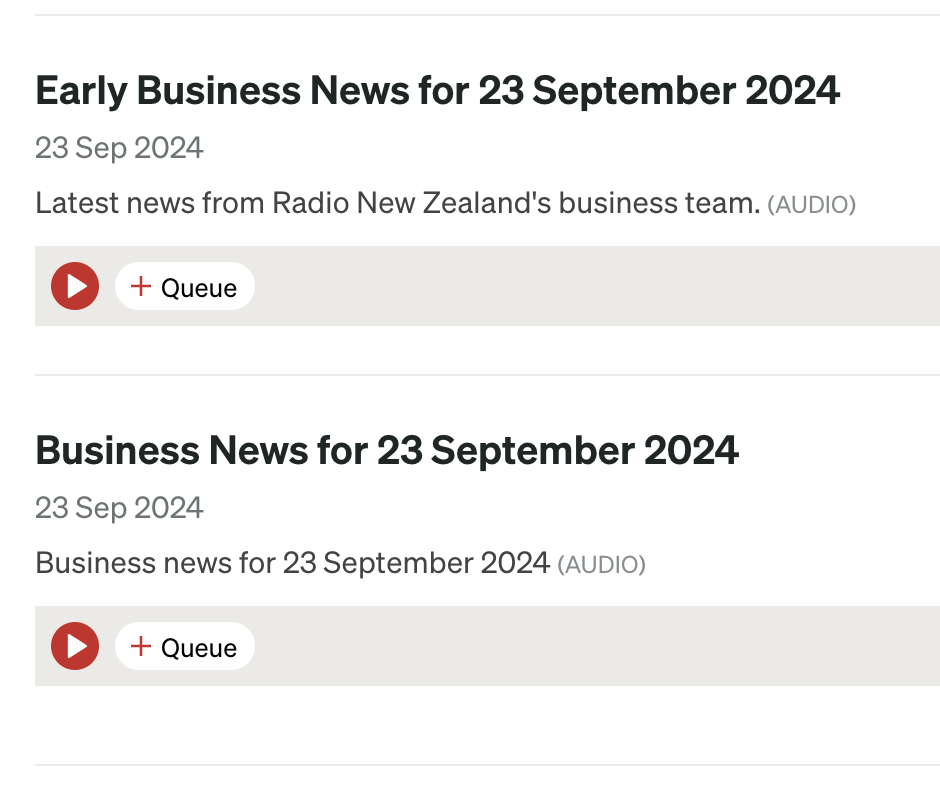Click the audio player bar of Early Business News

600,286
